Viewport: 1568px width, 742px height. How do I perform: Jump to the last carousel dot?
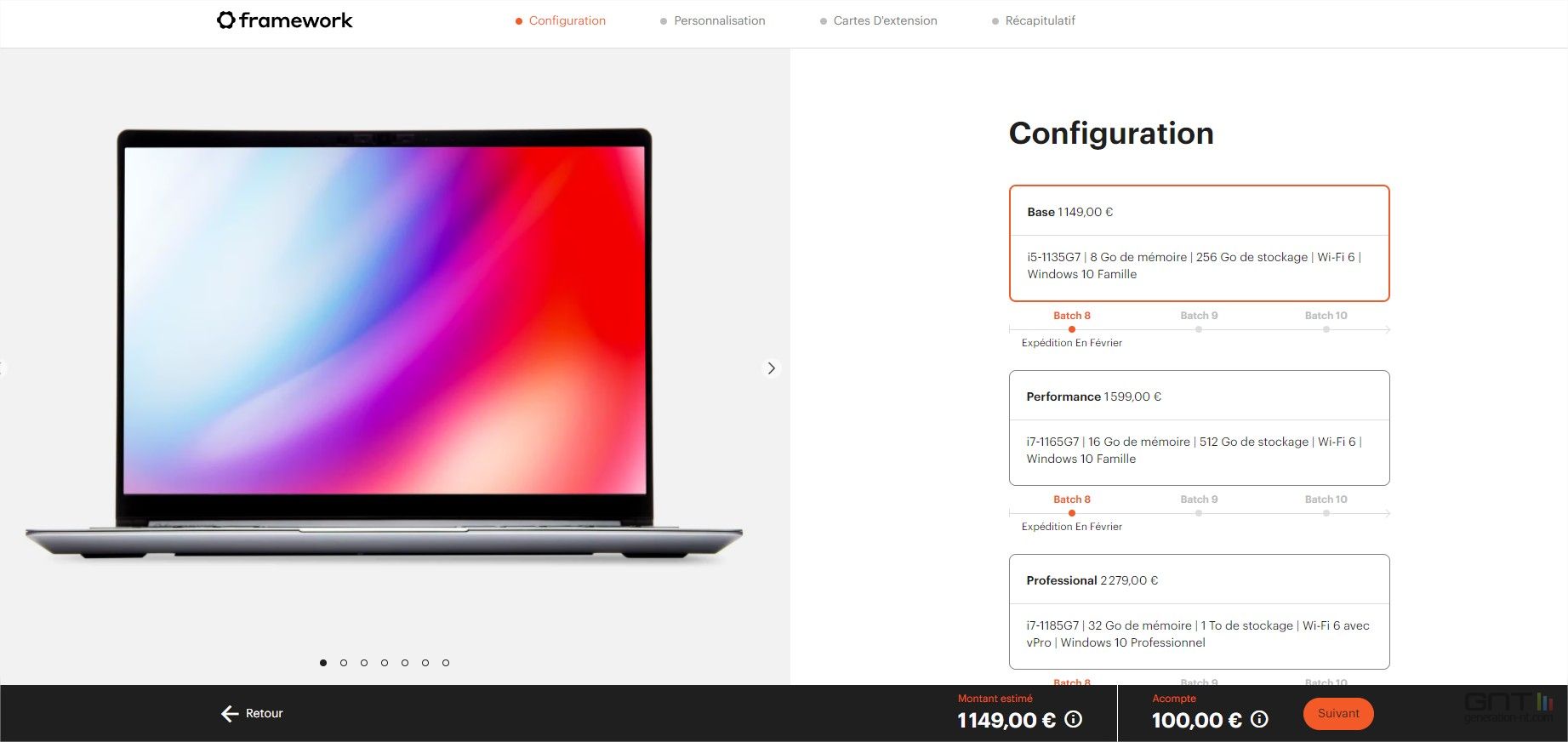(446, 663)
